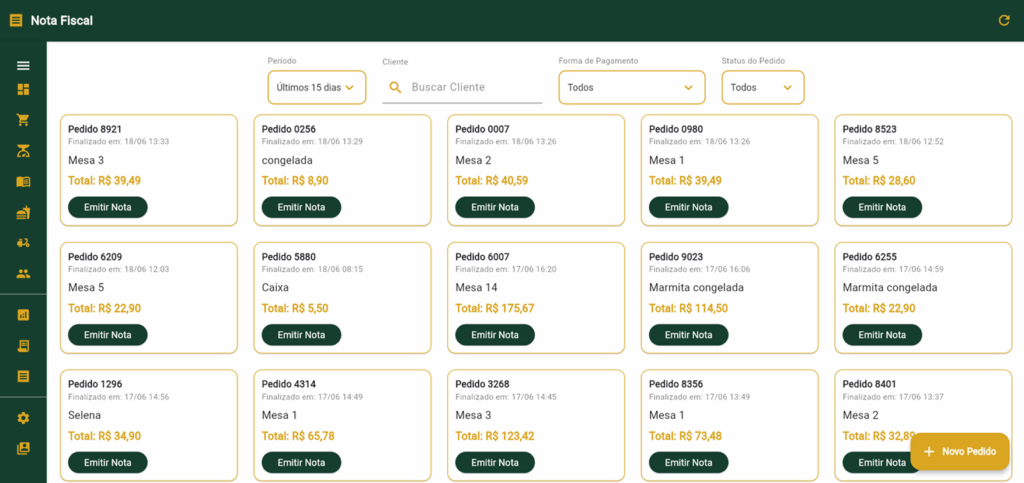This screenshot has height=483, width=1024.
Task: Click Emitir Nota on Pedido 0980
Action: point(688,207)
